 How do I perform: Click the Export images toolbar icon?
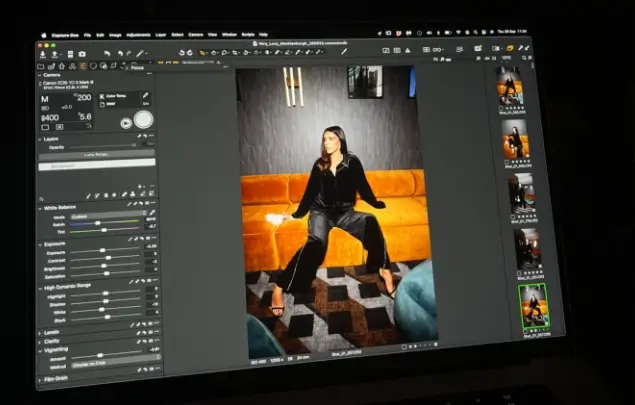click(x=55, y=54)
